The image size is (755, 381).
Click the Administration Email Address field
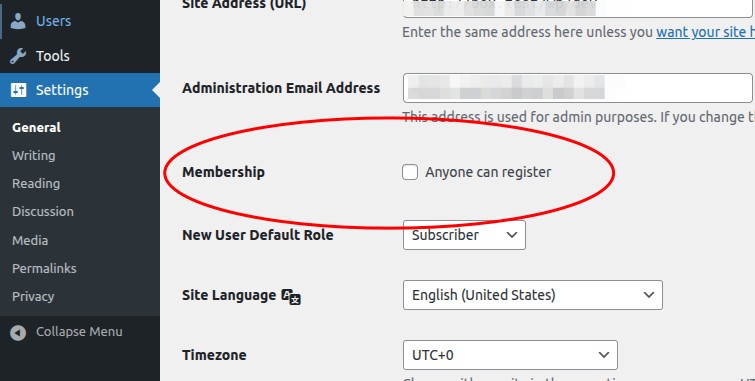(x=577, y=88)
